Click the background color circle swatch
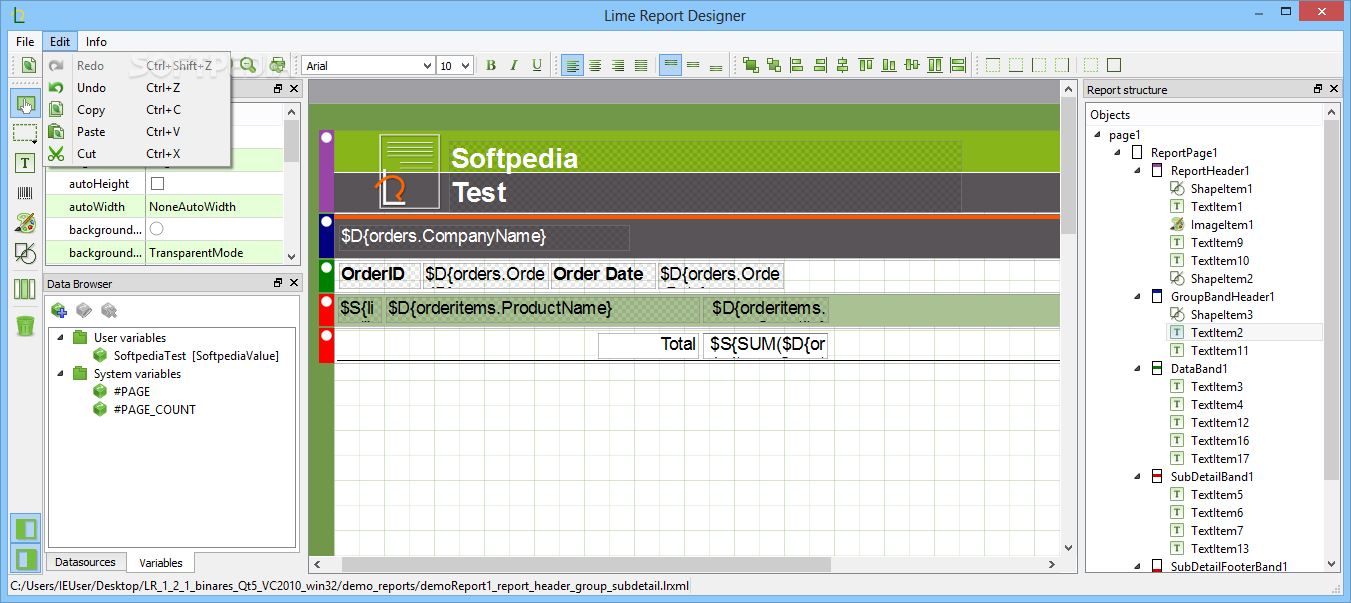This screenshot has width=1351, height=603. click(157, 230)
